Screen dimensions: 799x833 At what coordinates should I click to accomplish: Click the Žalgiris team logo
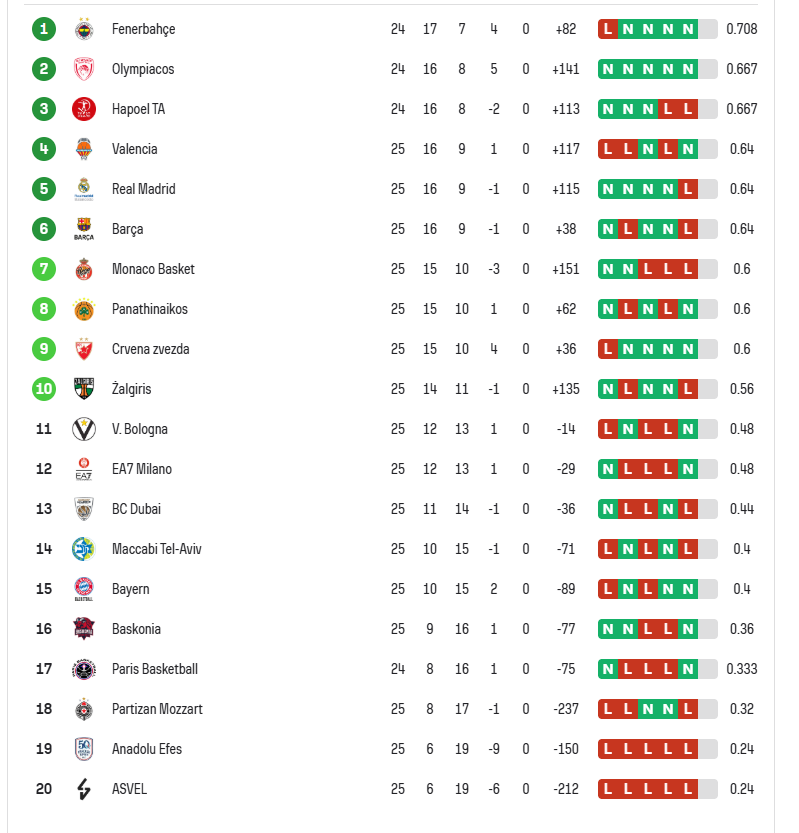[x=84, y=389]
